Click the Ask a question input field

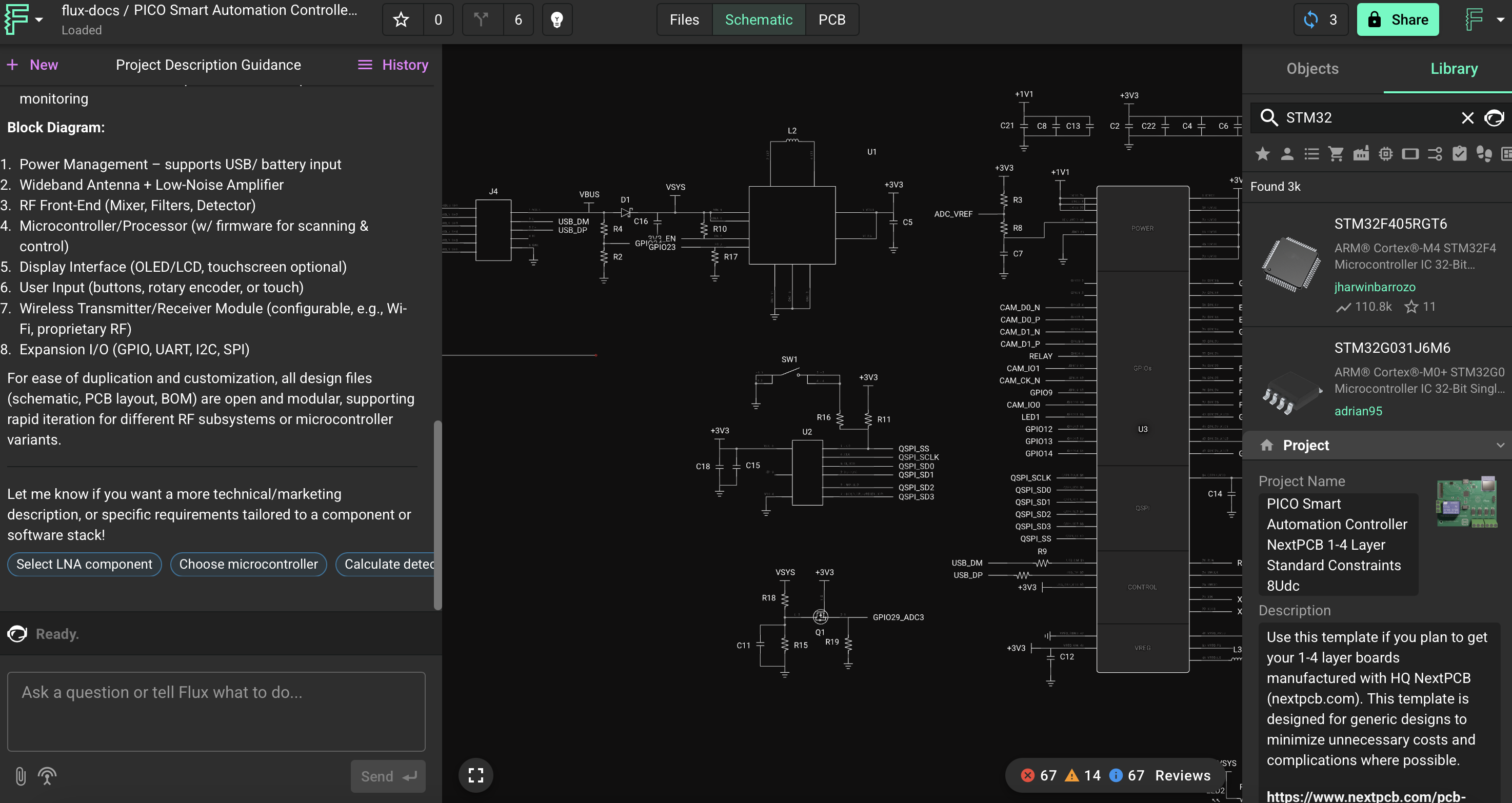point(216,711)
